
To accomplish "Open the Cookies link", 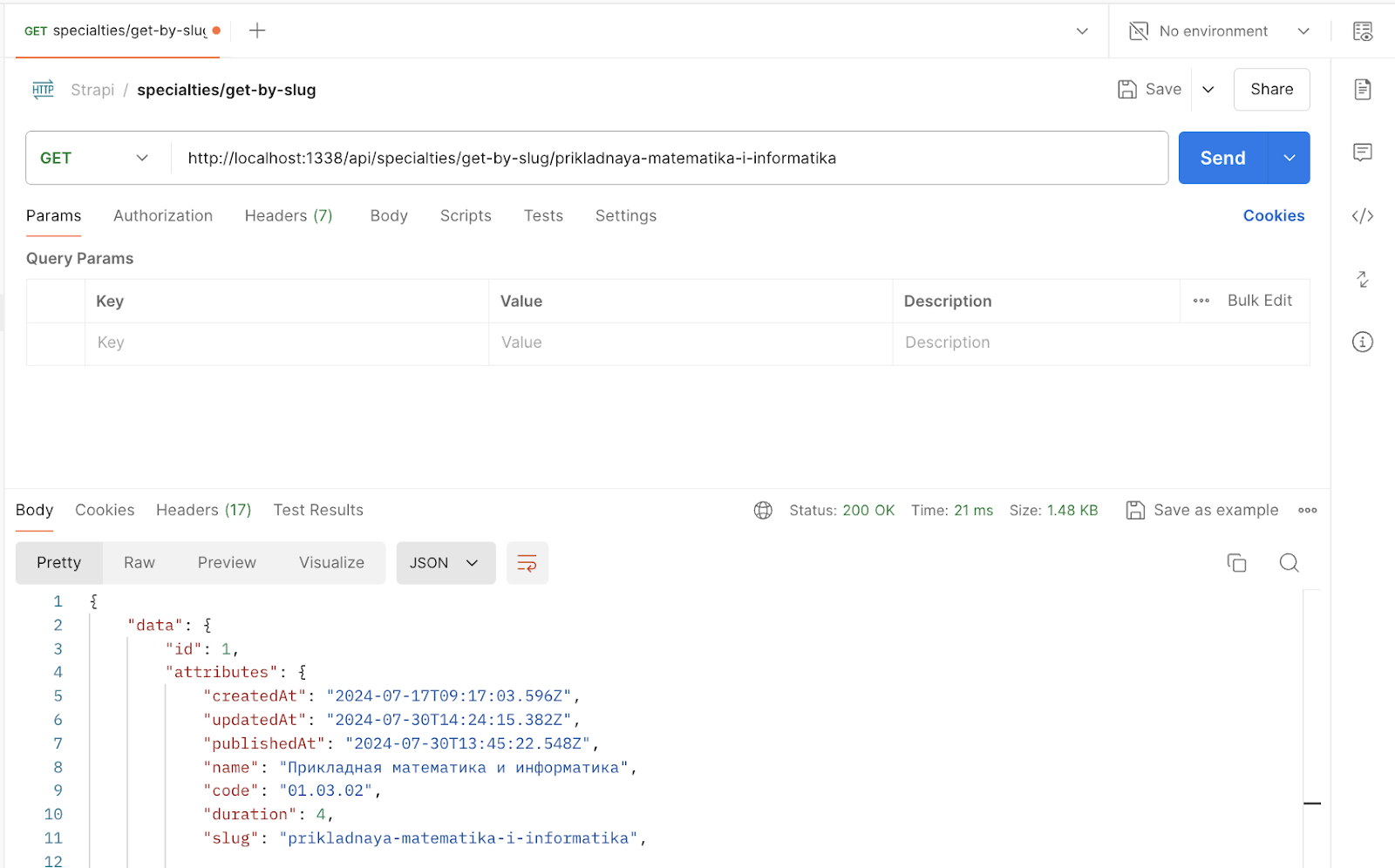I will point(1274,215).
